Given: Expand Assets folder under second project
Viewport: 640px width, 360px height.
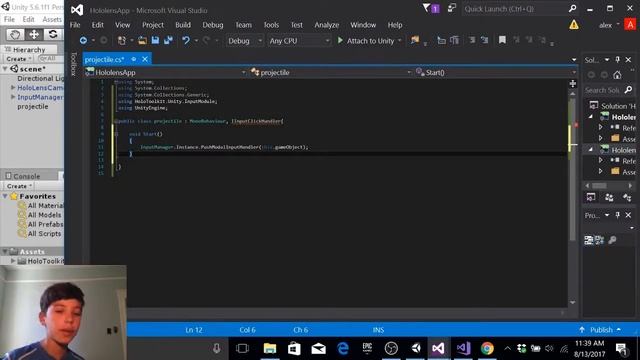Looking at the screenshot, I should (x=600, y=171).
